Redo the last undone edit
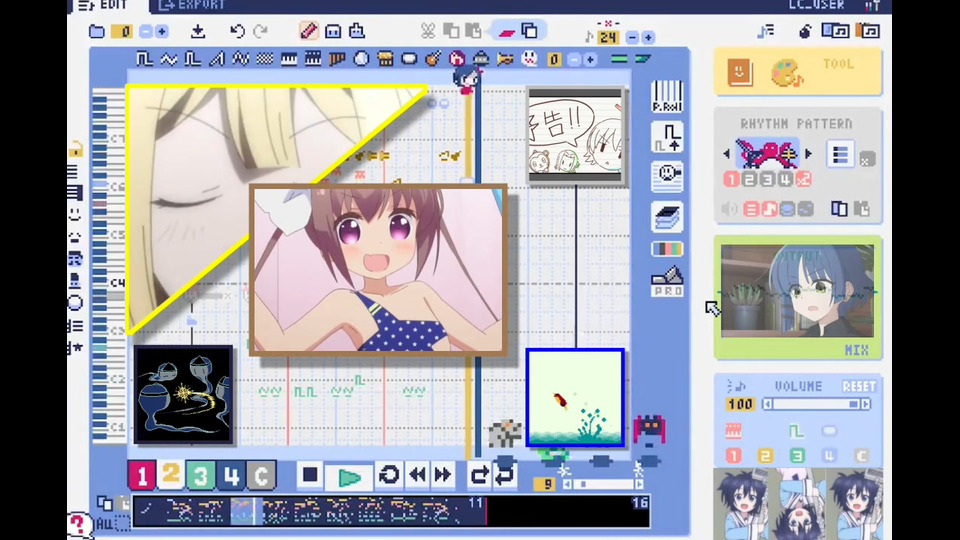 click(261, 31)
